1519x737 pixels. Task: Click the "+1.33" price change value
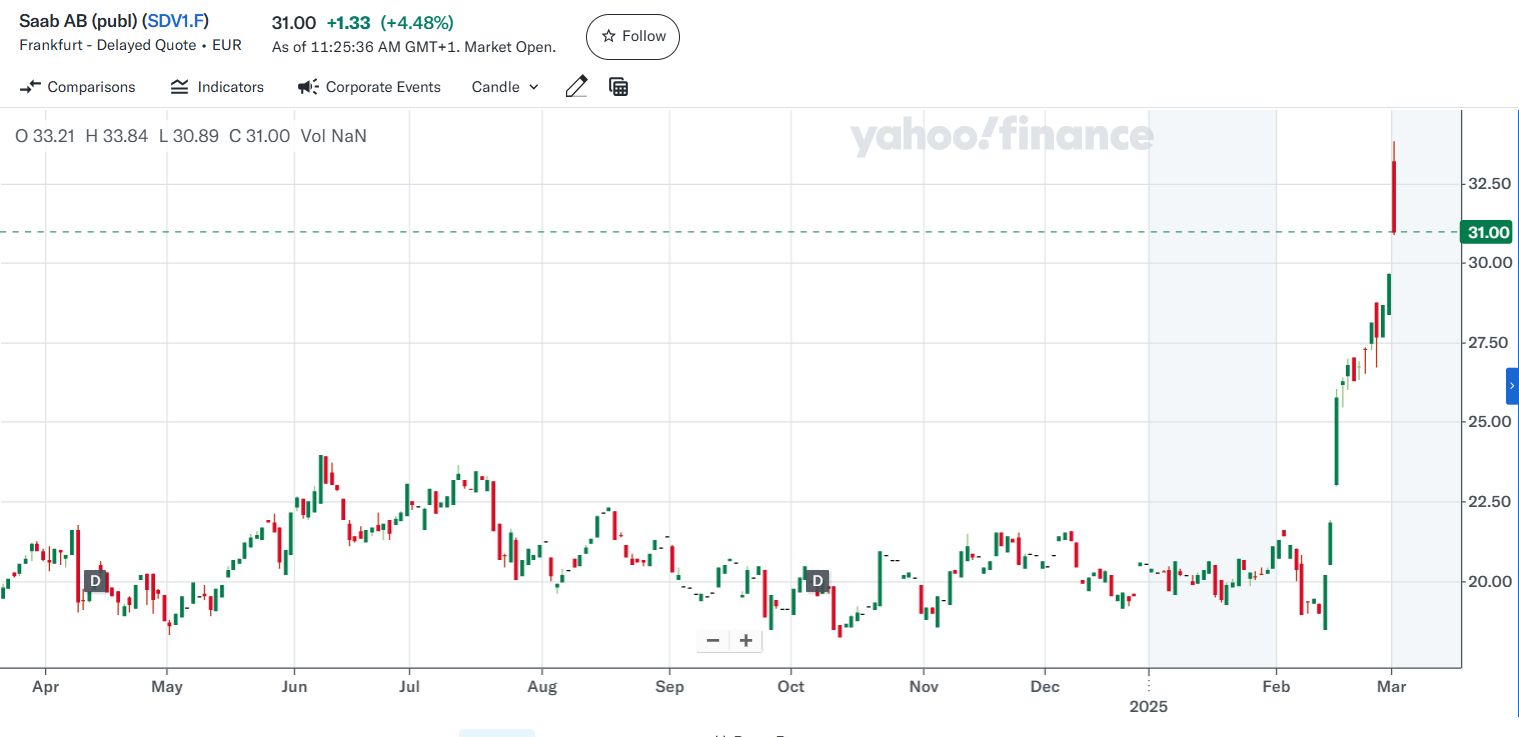[347, 23]
